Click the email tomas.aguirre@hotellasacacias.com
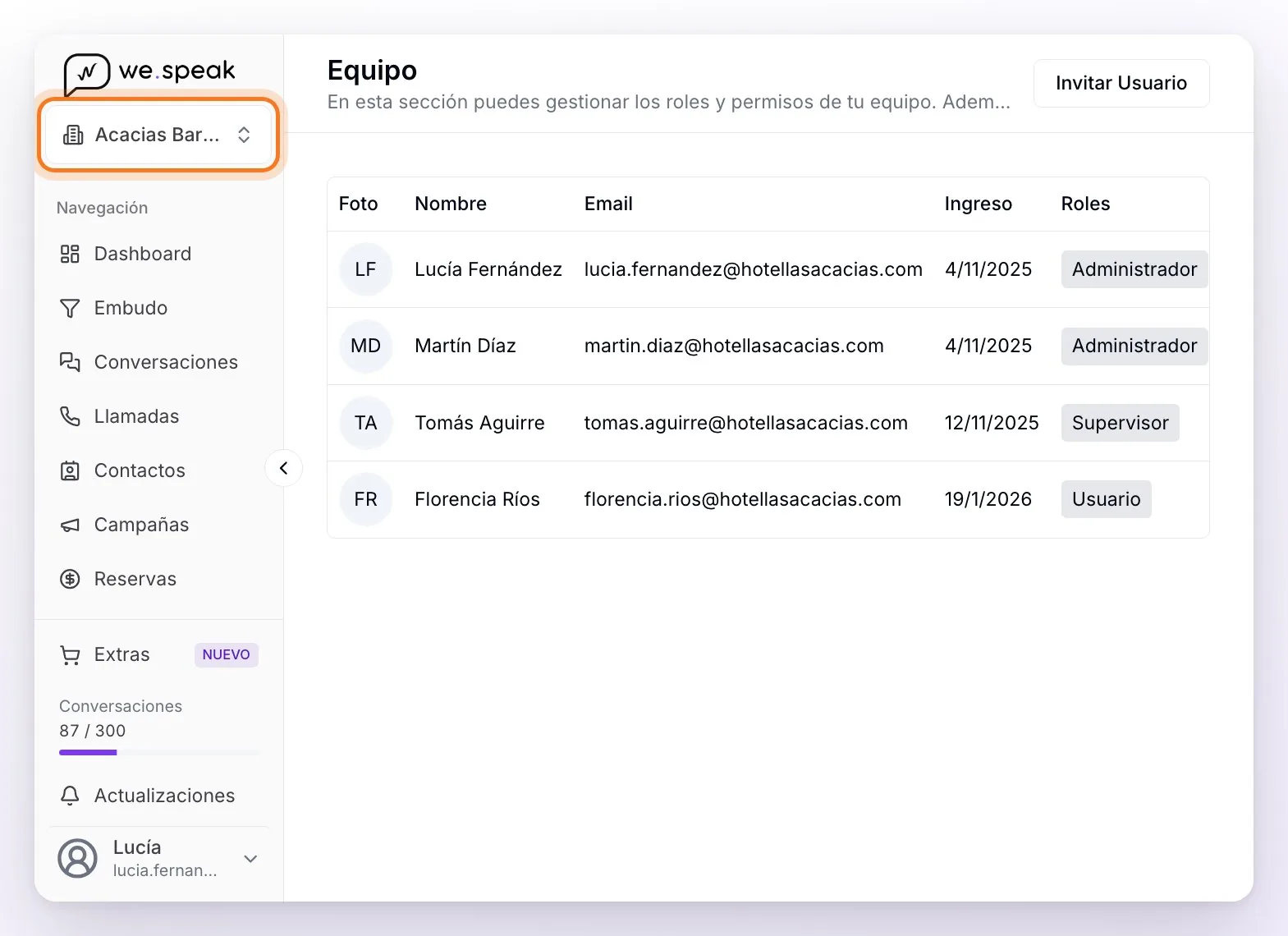The height and width of the screenshot is (936, 1288). click(x=745, y=423)
